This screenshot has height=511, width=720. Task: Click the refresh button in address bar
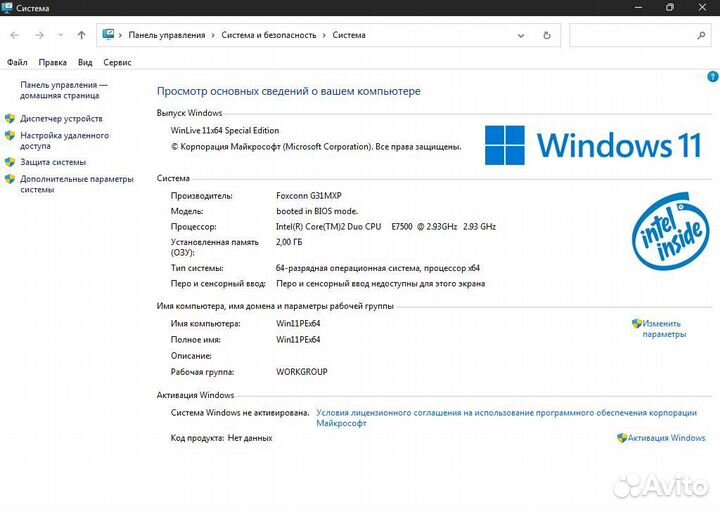[546, 35]
